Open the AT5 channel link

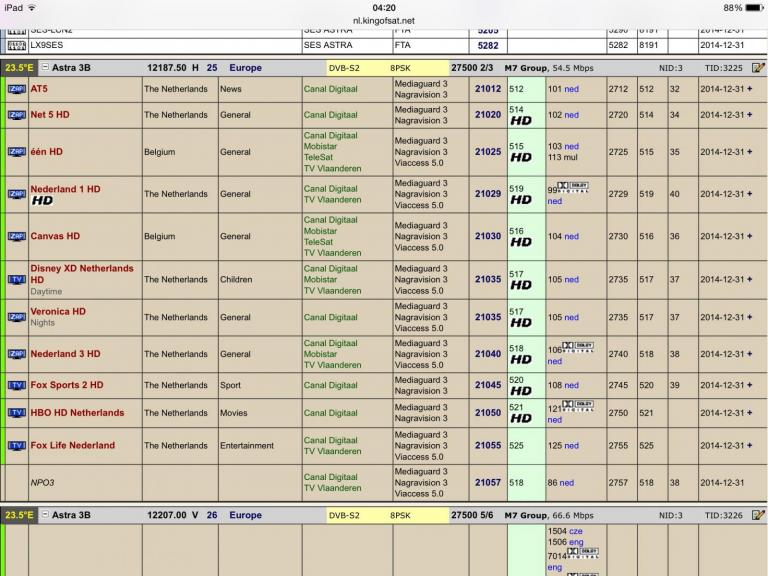click(x=39, y=89)
